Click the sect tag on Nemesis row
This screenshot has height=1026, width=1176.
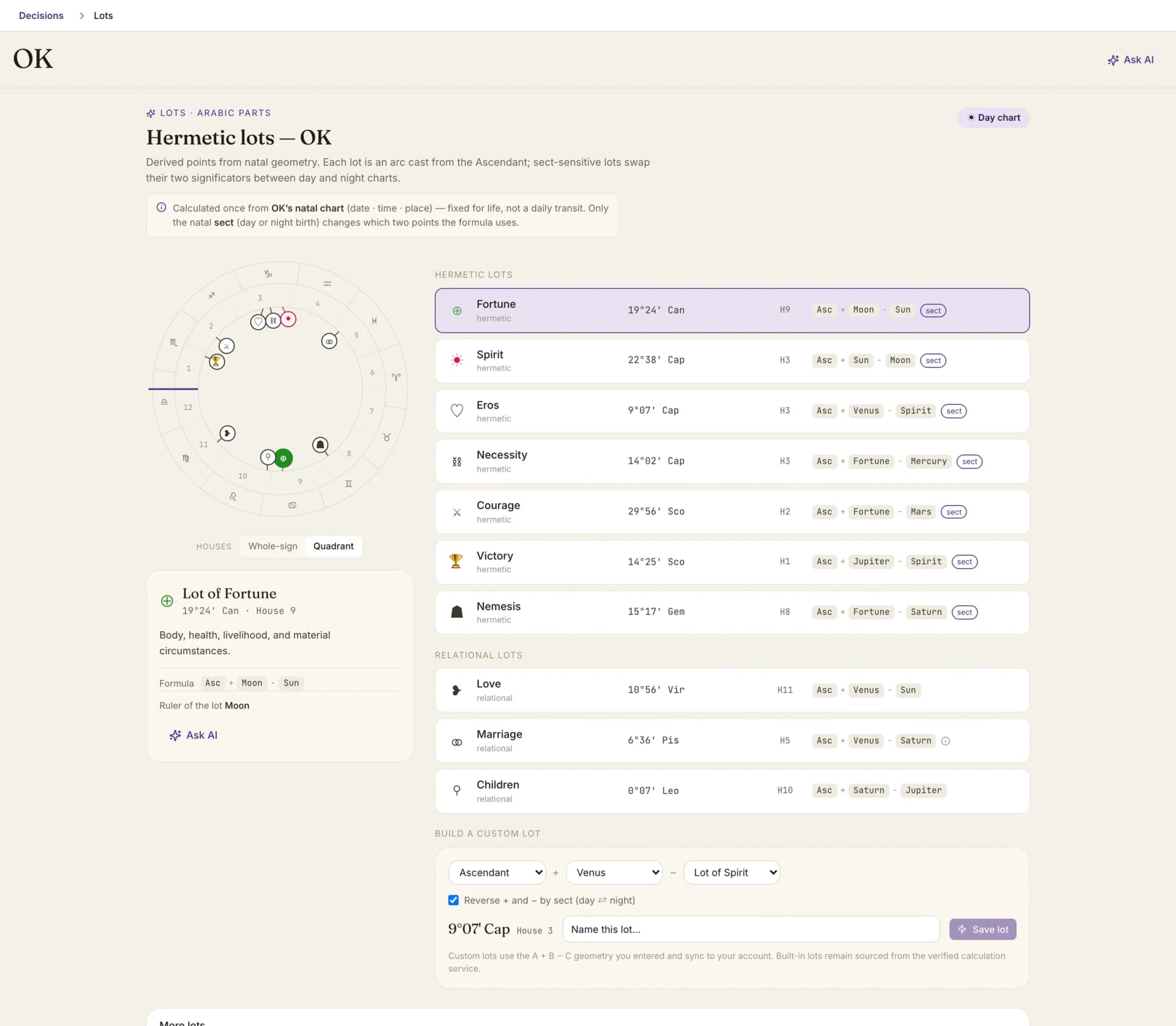tap(964, 613)
